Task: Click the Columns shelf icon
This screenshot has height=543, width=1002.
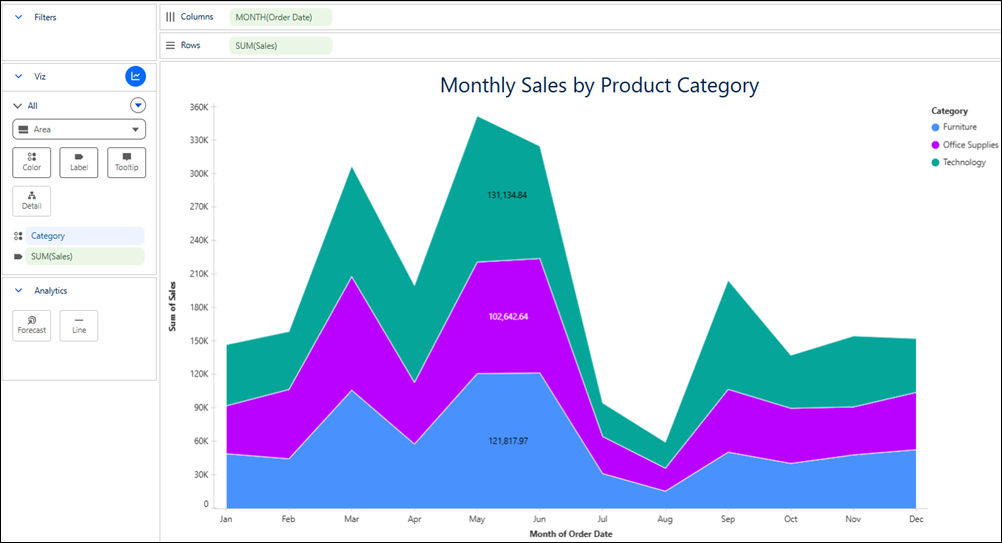Action: [170, 17]
